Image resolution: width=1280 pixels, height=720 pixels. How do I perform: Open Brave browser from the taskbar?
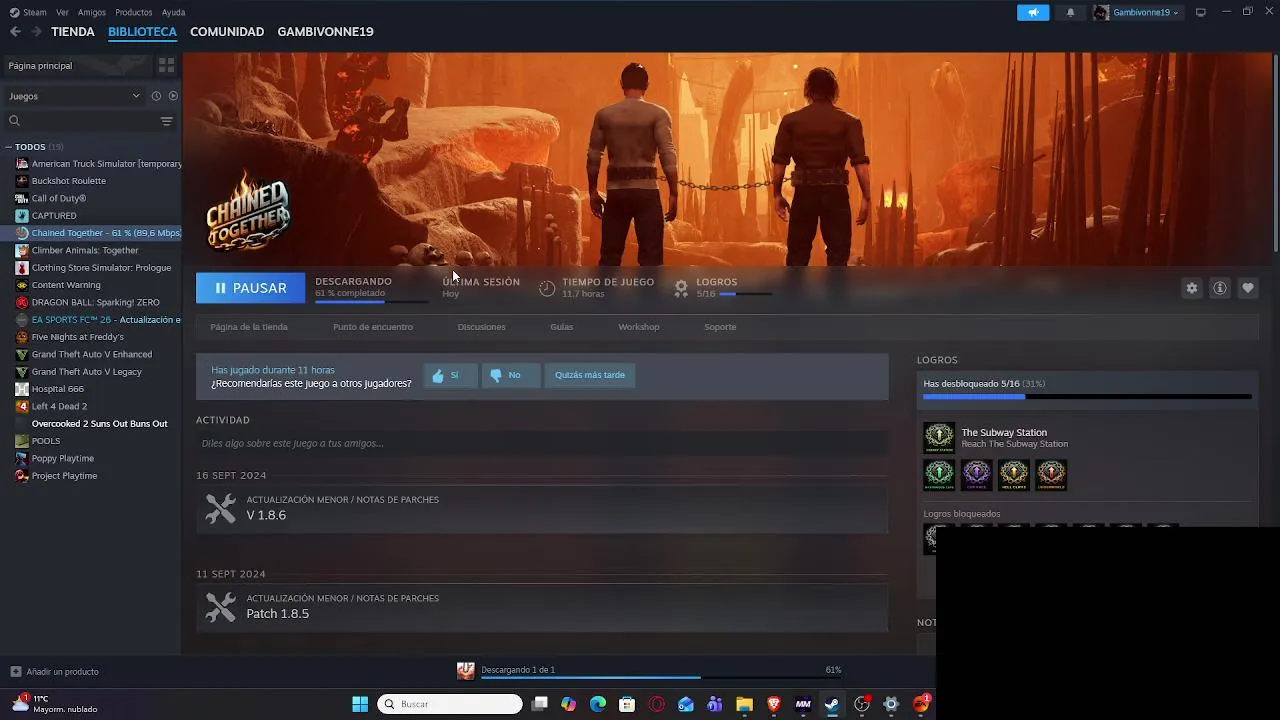pos(774,704)
